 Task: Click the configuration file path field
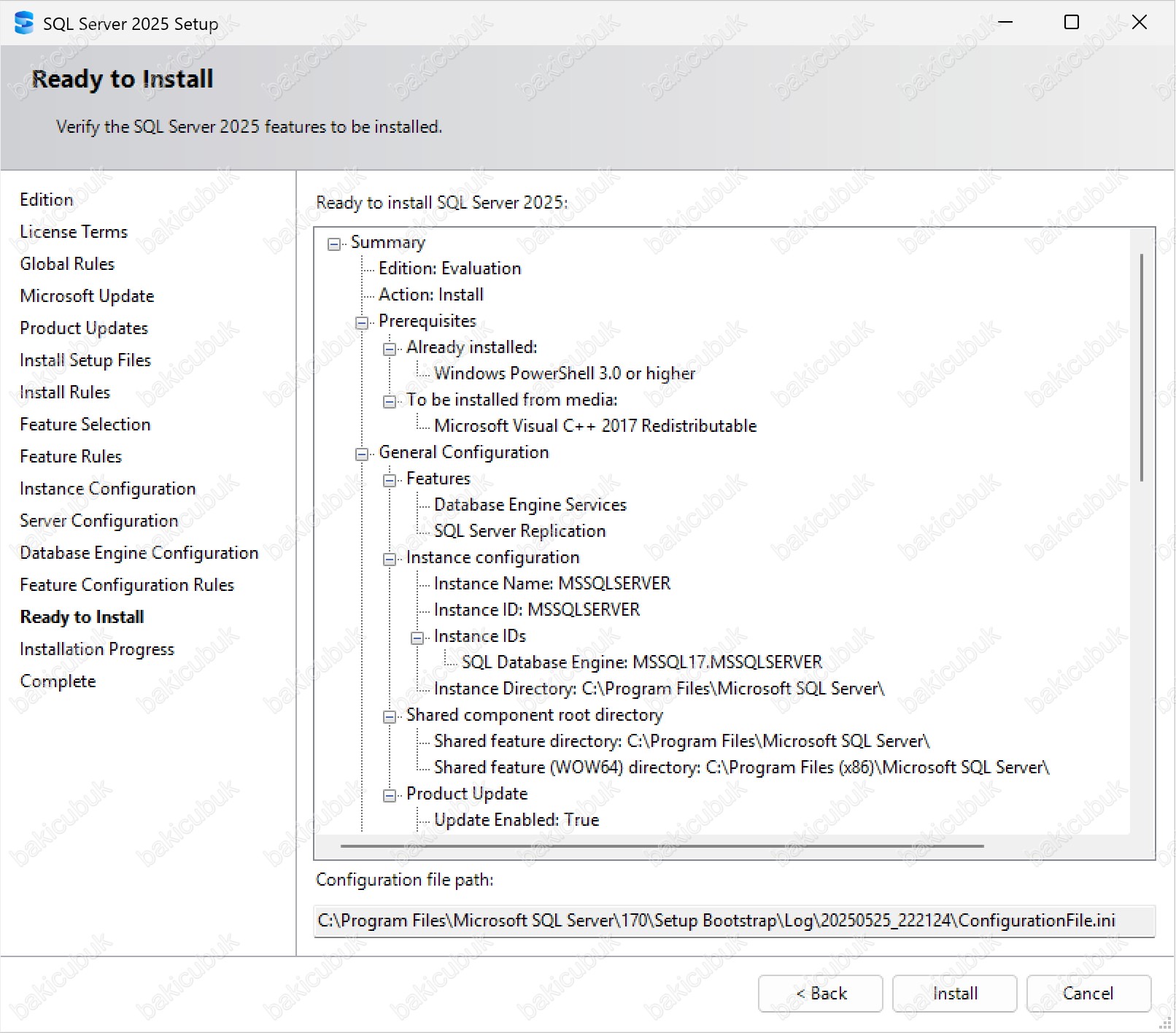click(x=734, y=921)
